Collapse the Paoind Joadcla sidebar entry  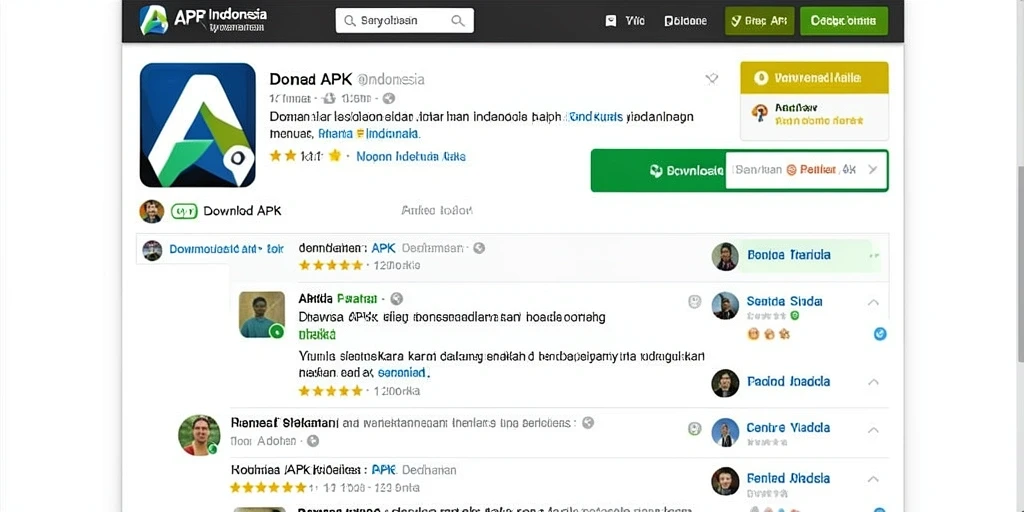coord(873,382)
